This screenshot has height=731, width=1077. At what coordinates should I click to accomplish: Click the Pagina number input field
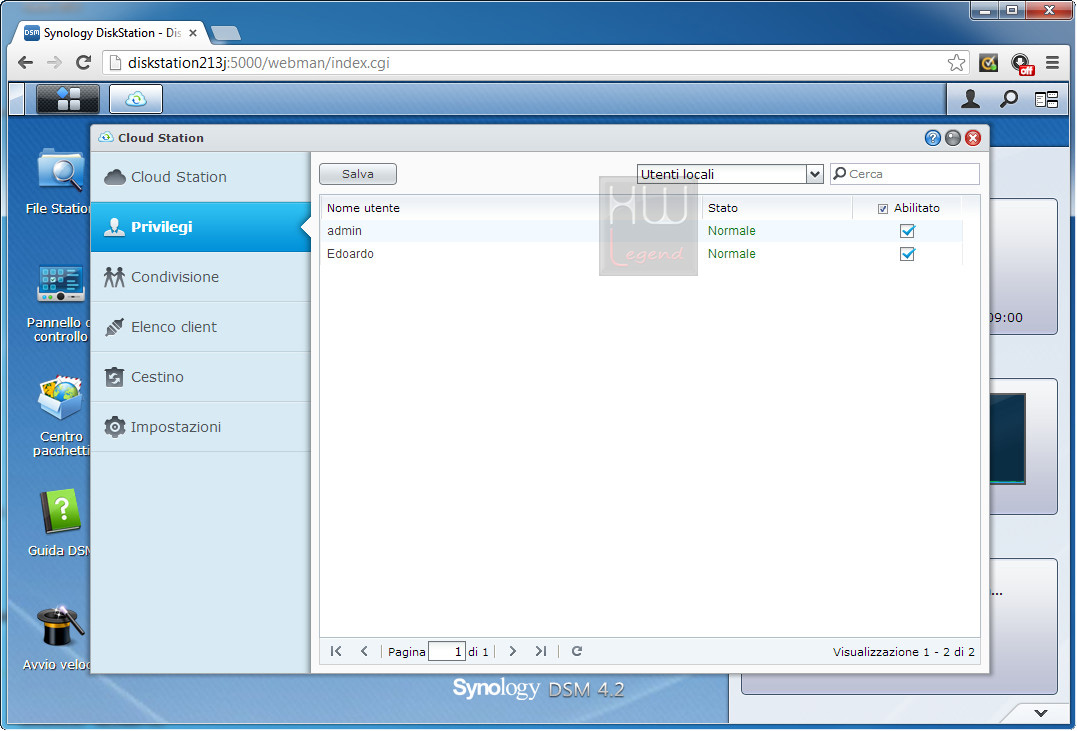click(x=446, y=651)
